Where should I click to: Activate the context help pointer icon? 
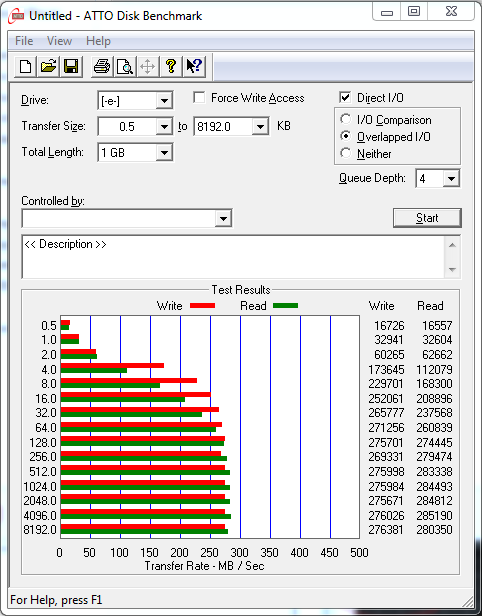point(194,66)
